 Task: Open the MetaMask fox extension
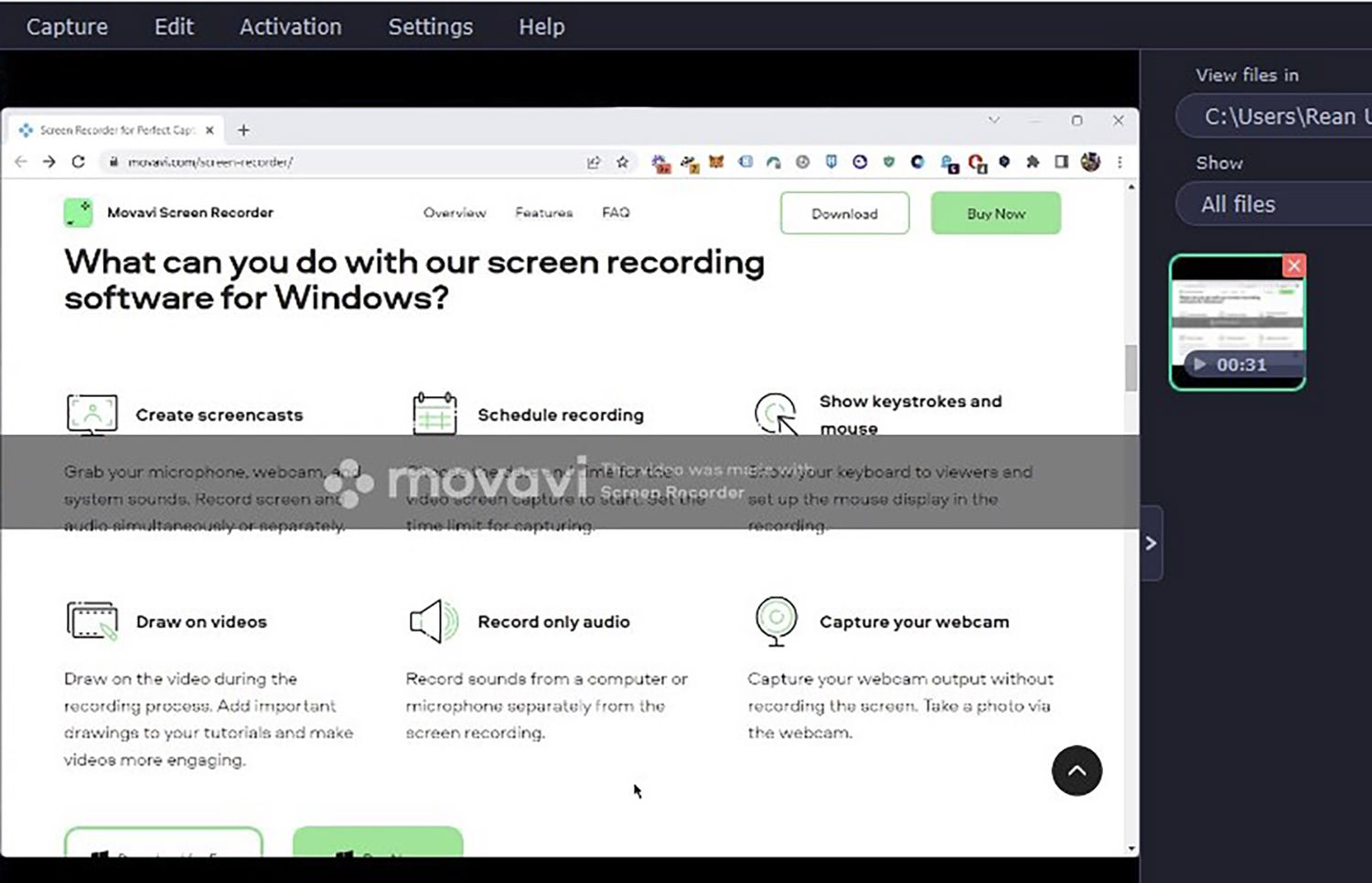pos(717,162)
